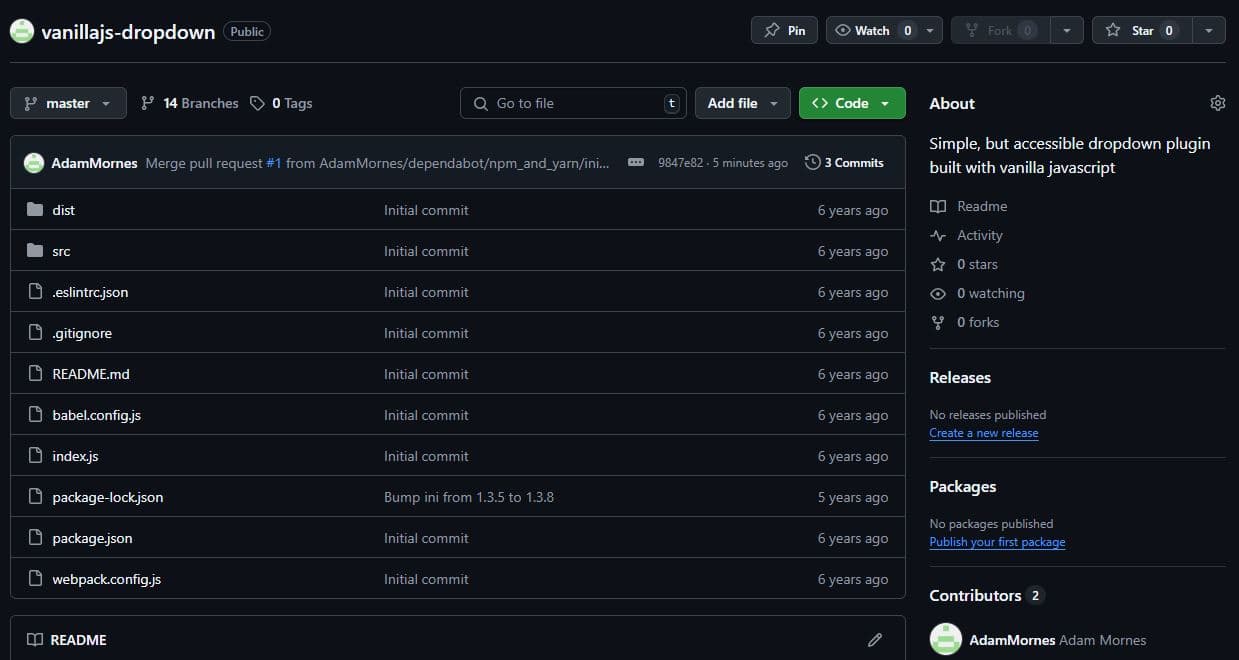The height and width of the screenshot is (660, 1239).
Task: Open the Fork options dropdown arrow
Action: [1067, 30]
